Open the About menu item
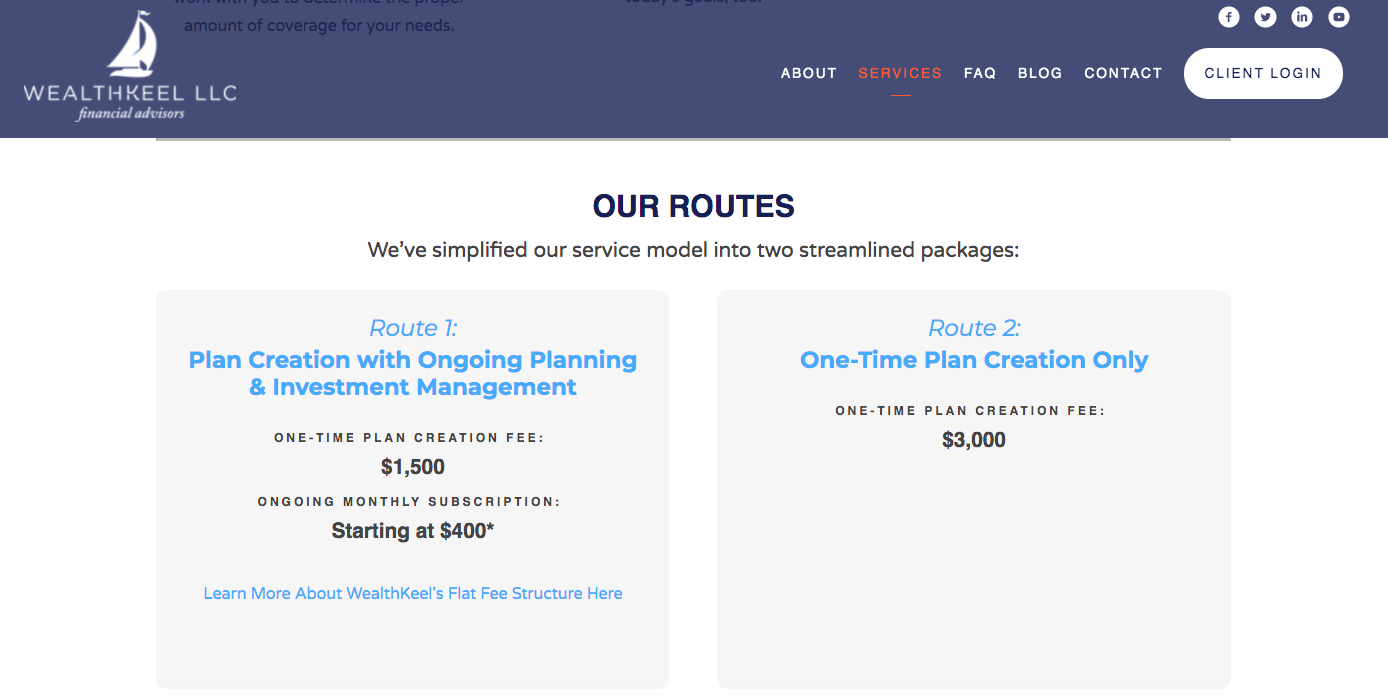 pyautogui.click(x=808, y=73)
